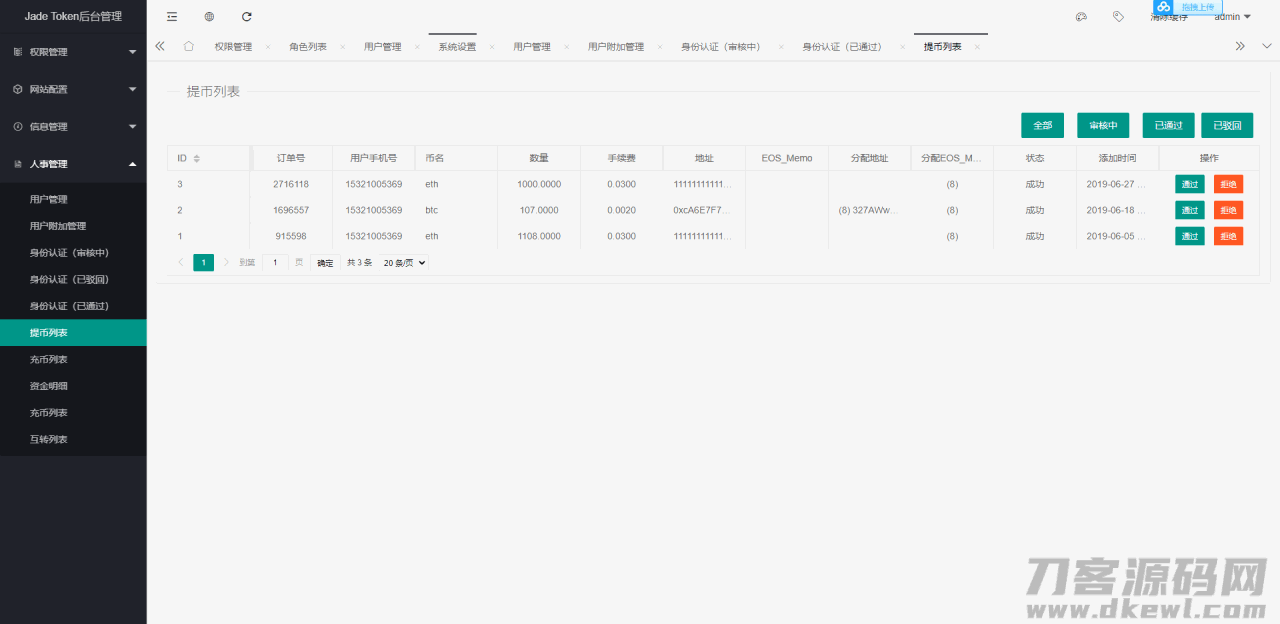This screenshot has width=1280, height=624.
Task: Expand the 权限管理 sidebar menu
Action: click(x=73, y=52)
